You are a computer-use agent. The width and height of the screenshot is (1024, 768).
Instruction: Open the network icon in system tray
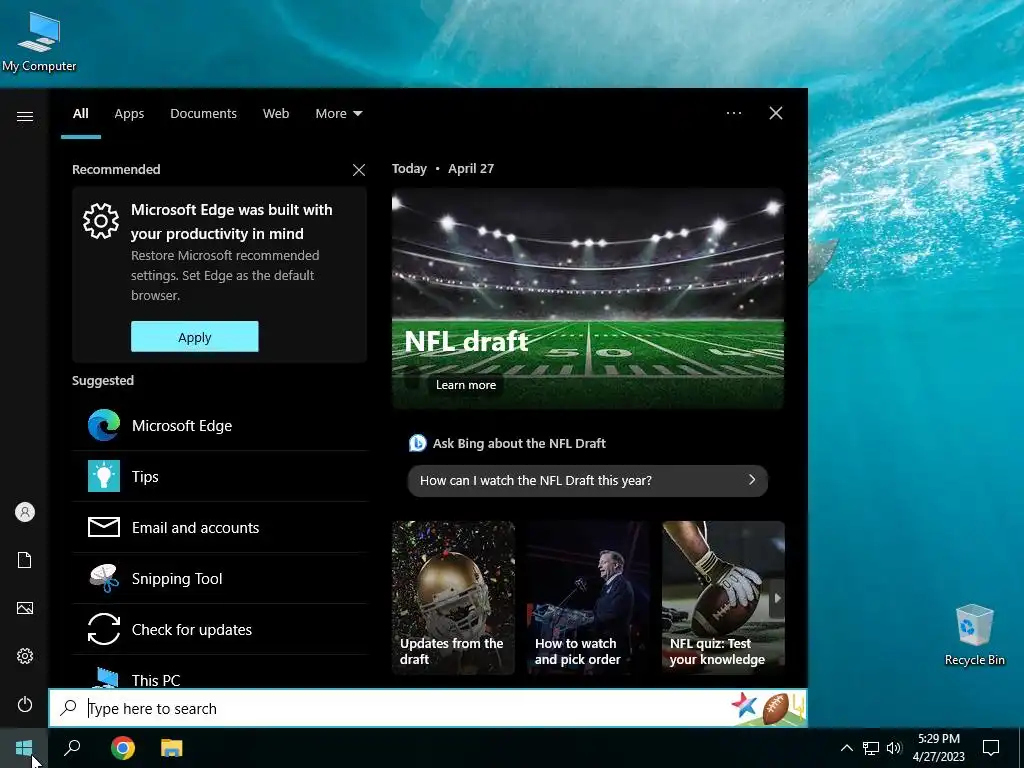coord(871,748)
